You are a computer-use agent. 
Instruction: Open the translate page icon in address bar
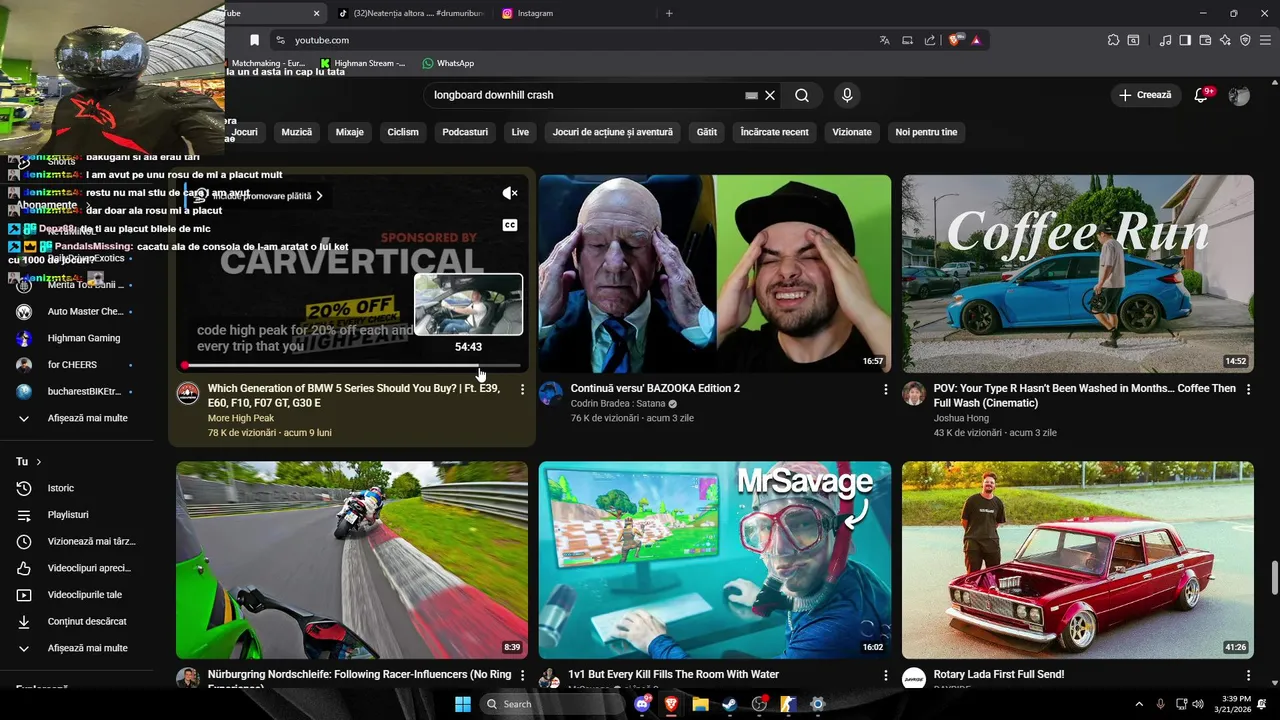(x=884, y=40)
